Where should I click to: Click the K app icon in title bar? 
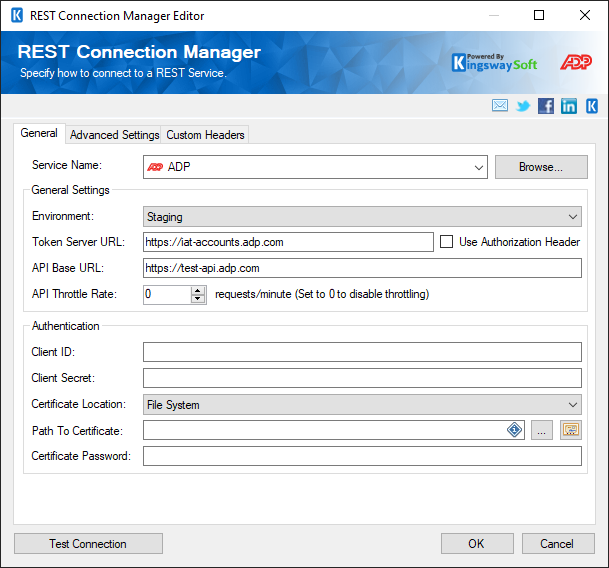[17, 16]
